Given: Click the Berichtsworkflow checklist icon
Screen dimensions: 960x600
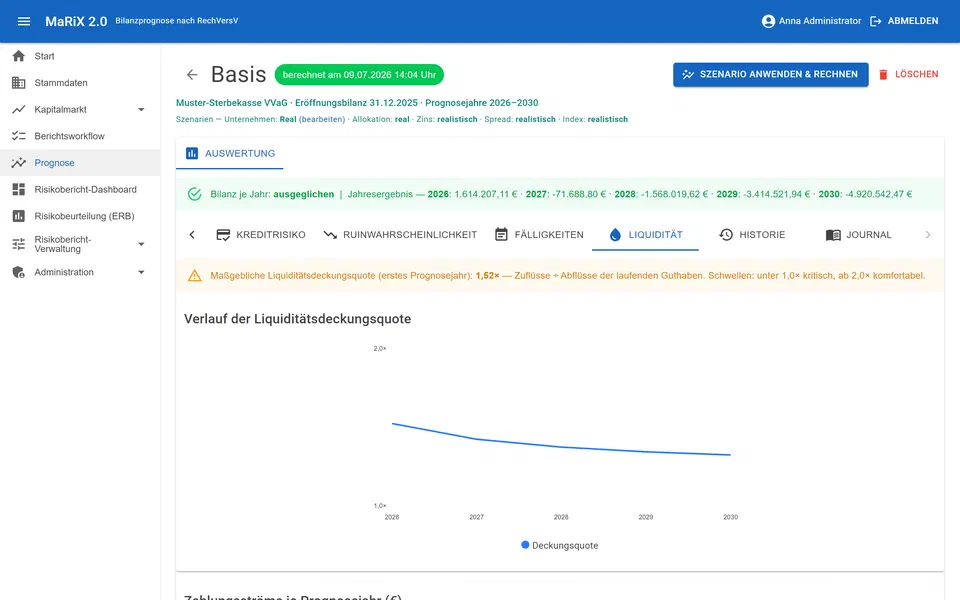Looking at the screenshot, I should tap(19, 136).
